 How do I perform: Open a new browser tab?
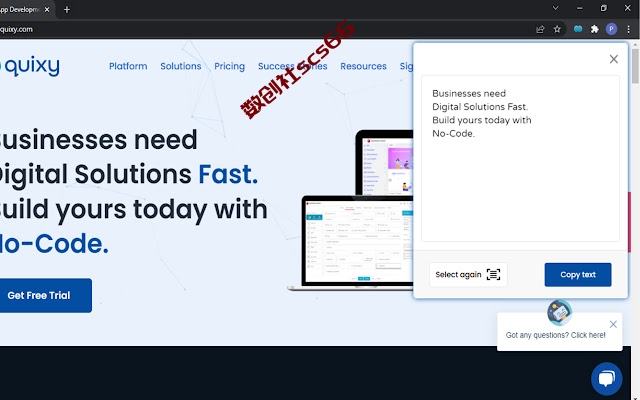point(67,9)
